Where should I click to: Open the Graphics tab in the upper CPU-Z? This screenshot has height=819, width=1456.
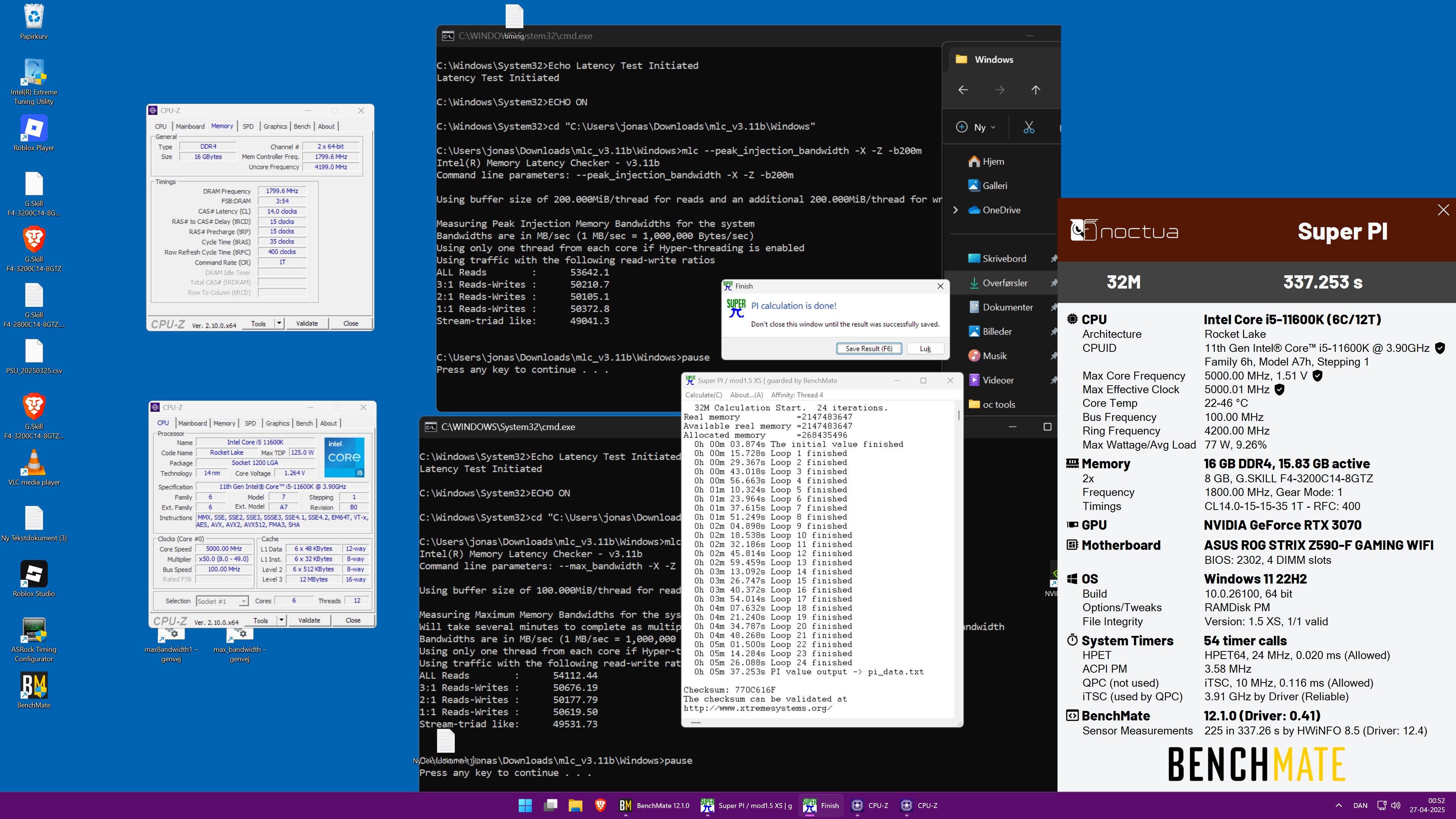point(275,127)
